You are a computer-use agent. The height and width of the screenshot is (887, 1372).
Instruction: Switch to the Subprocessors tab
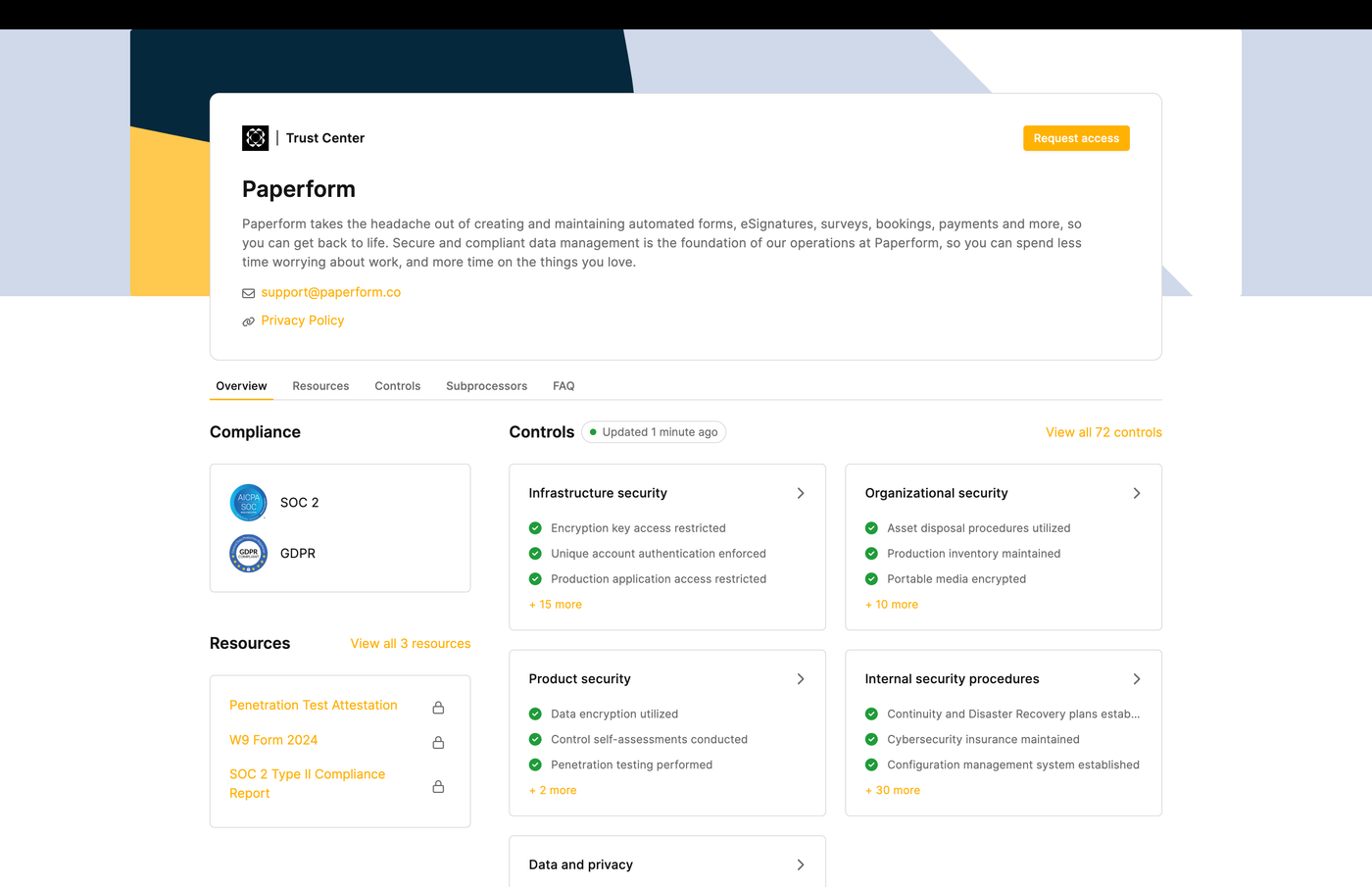[x=486, y=386]
